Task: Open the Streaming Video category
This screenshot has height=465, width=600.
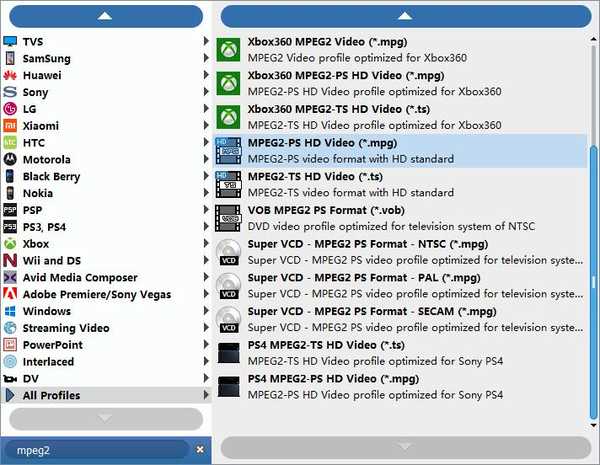Action: (106, 328)
